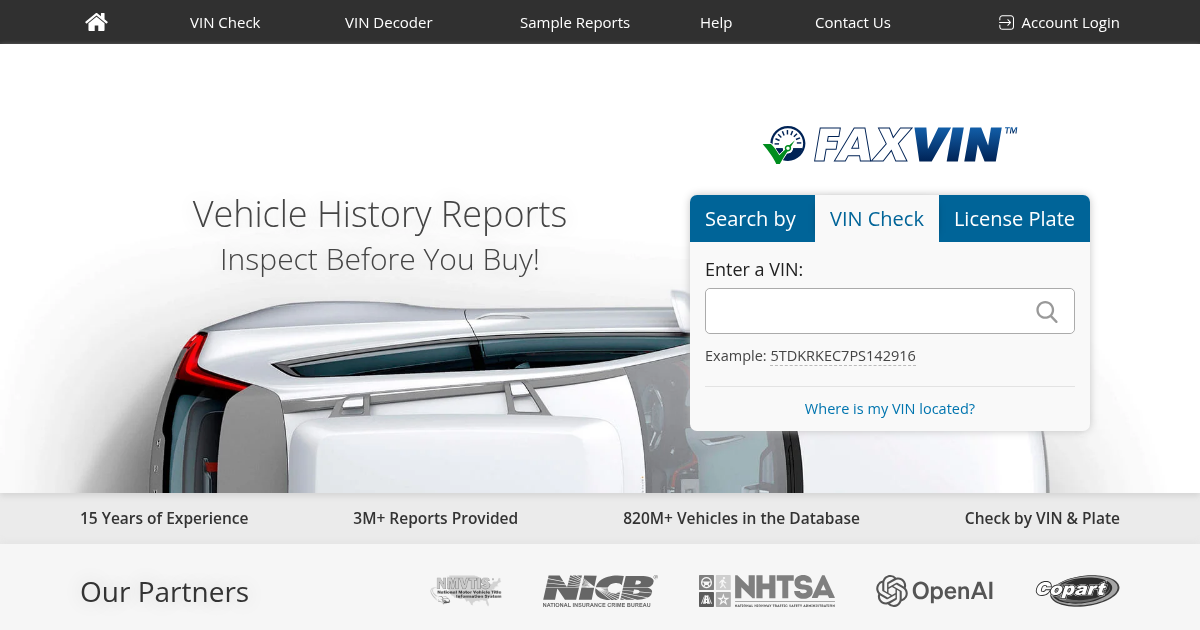Click the Account Login door icon

coord(1006,22)
